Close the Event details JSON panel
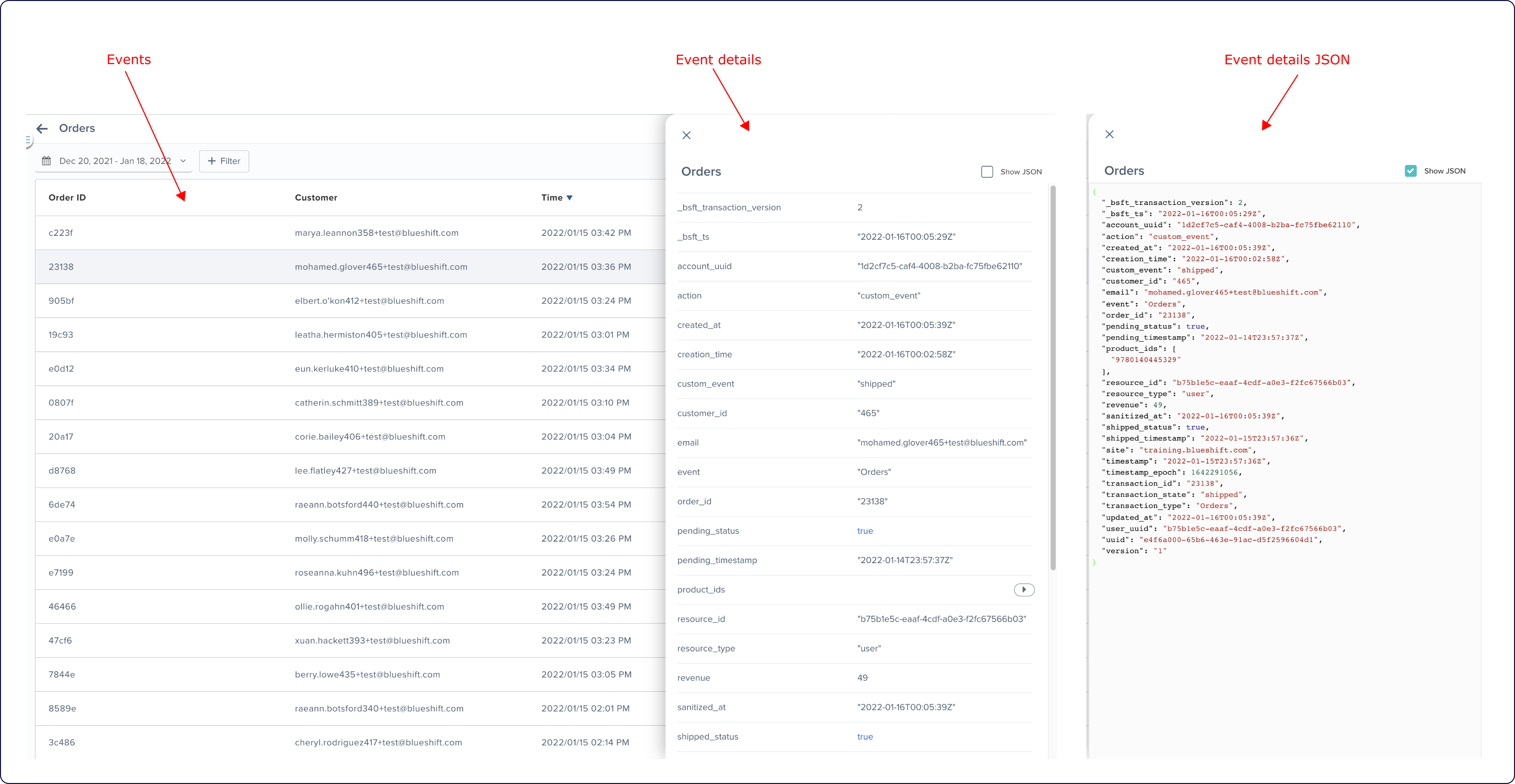This screenshot has height=784, width=1515. tap(1109, 135)
